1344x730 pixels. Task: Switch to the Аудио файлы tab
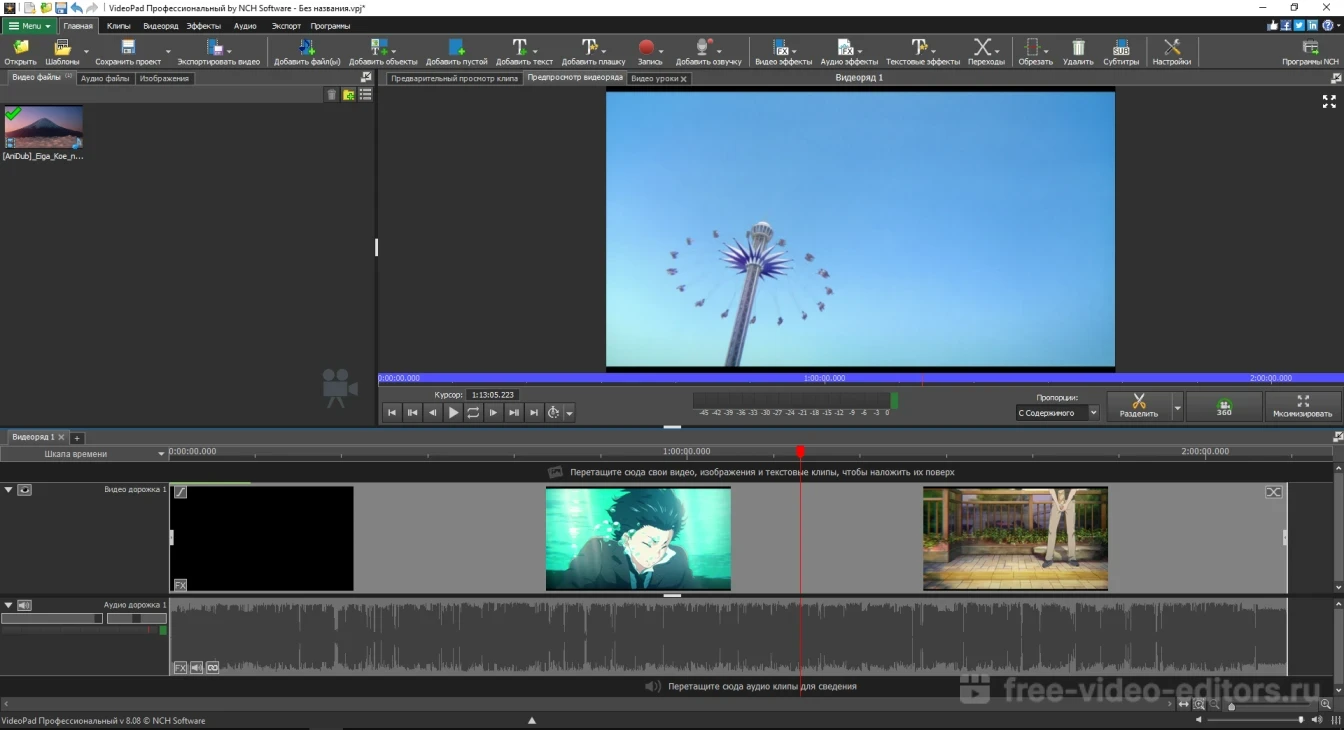[x=105, y=78]
